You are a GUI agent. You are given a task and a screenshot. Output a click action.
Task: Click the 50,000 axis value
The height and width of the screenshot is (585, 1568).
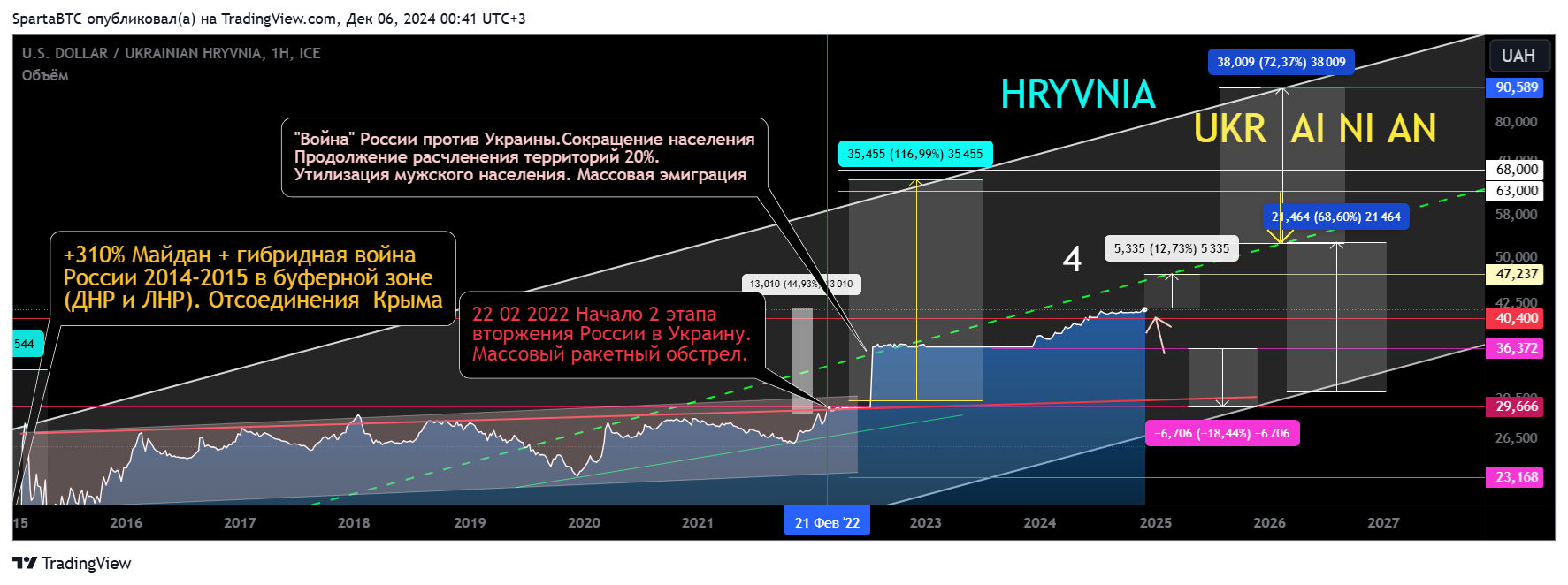(x=1516, y=257)
